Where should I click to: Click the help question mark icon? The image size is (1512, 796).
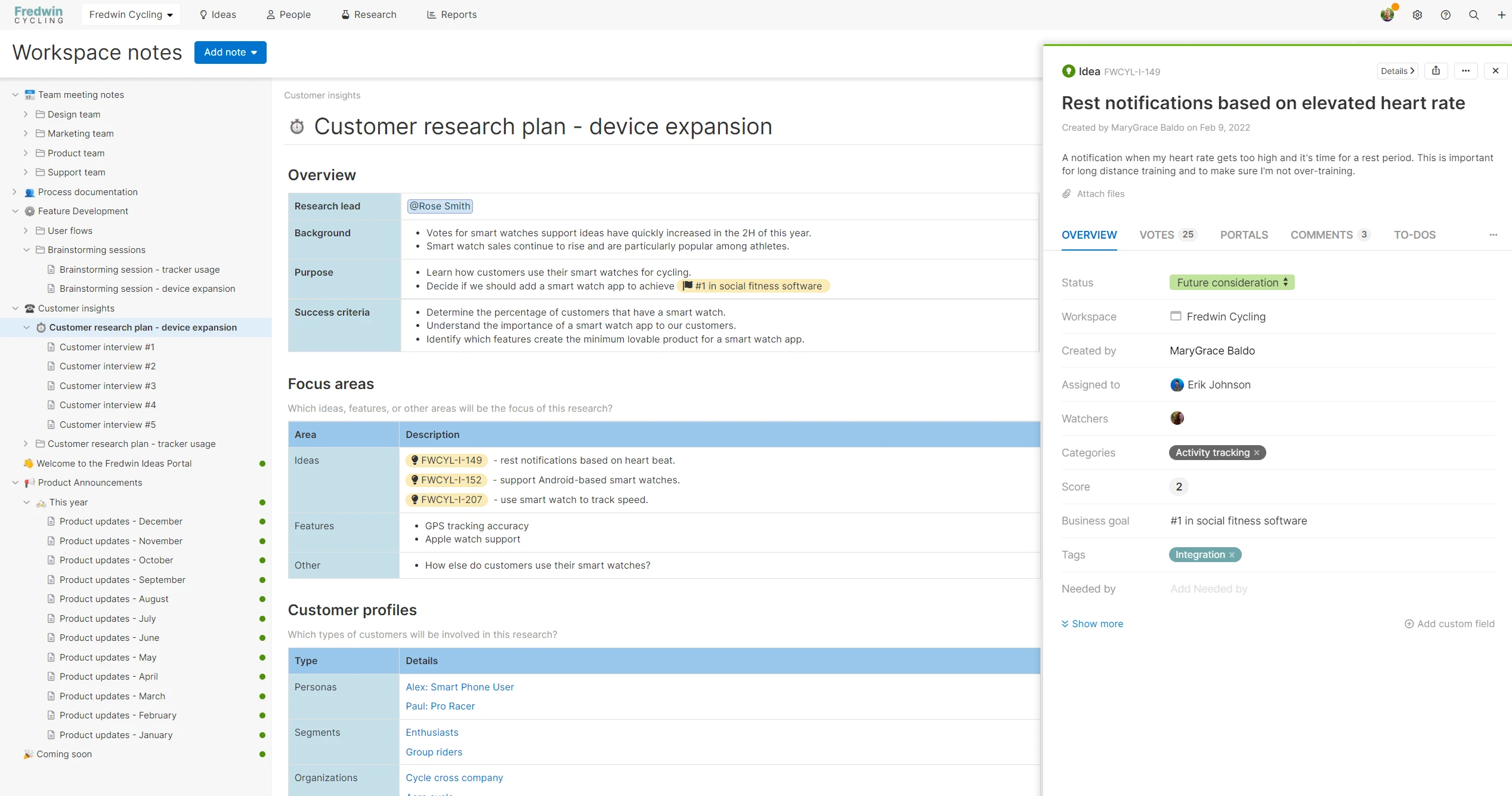[1445, 15]
